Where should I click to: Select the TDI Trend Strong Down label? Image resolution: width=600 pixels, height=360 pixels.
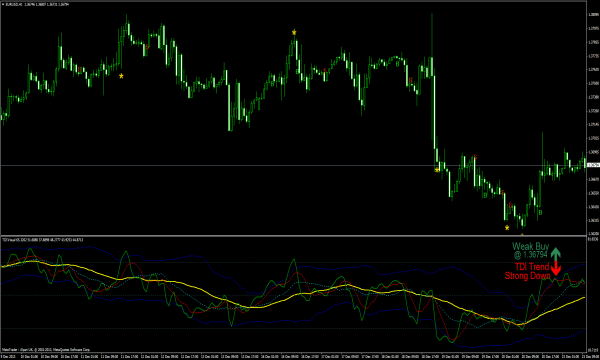[x=528, y=271]
